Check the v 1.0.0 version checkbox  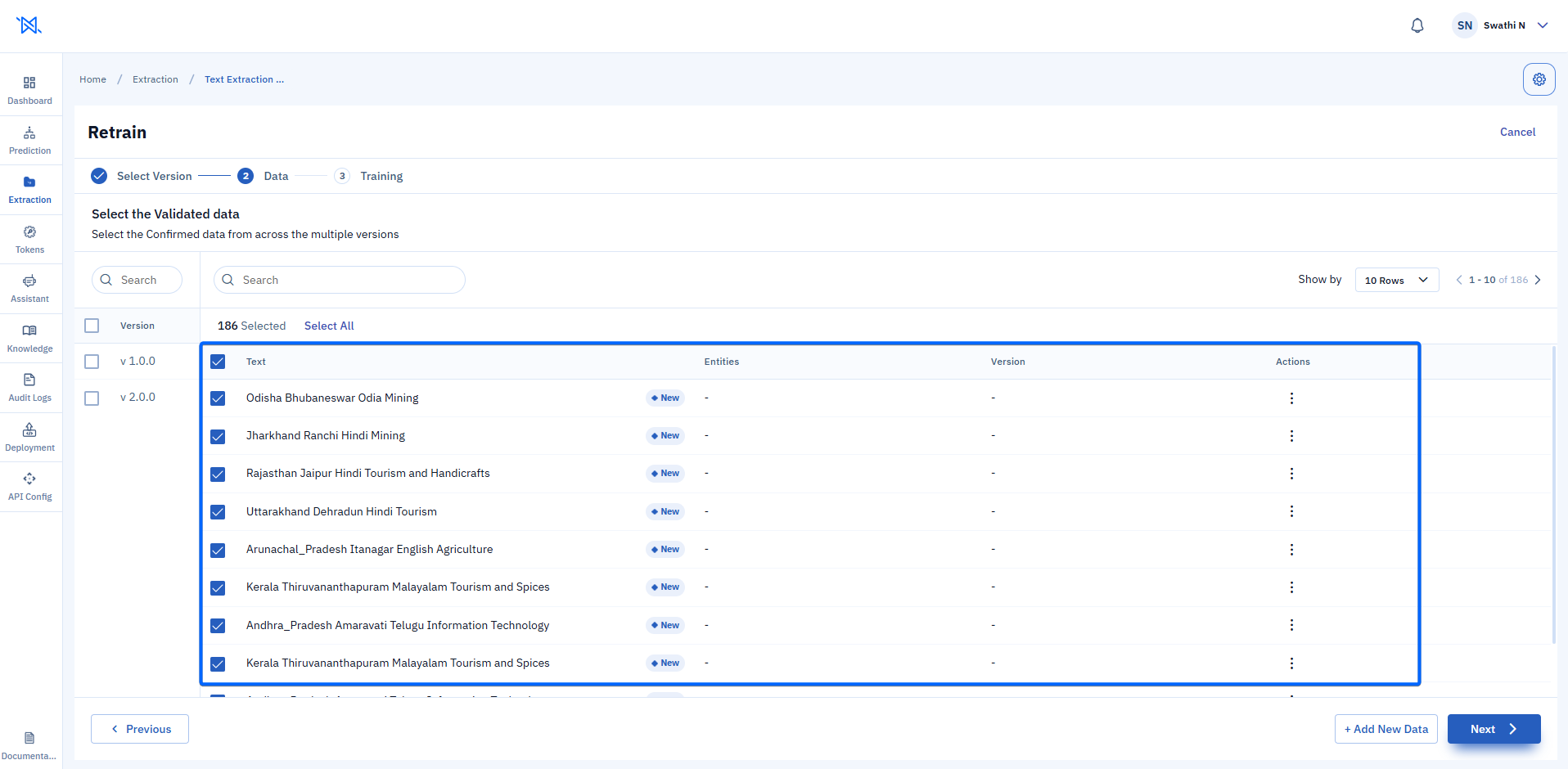tap(92, 362)
